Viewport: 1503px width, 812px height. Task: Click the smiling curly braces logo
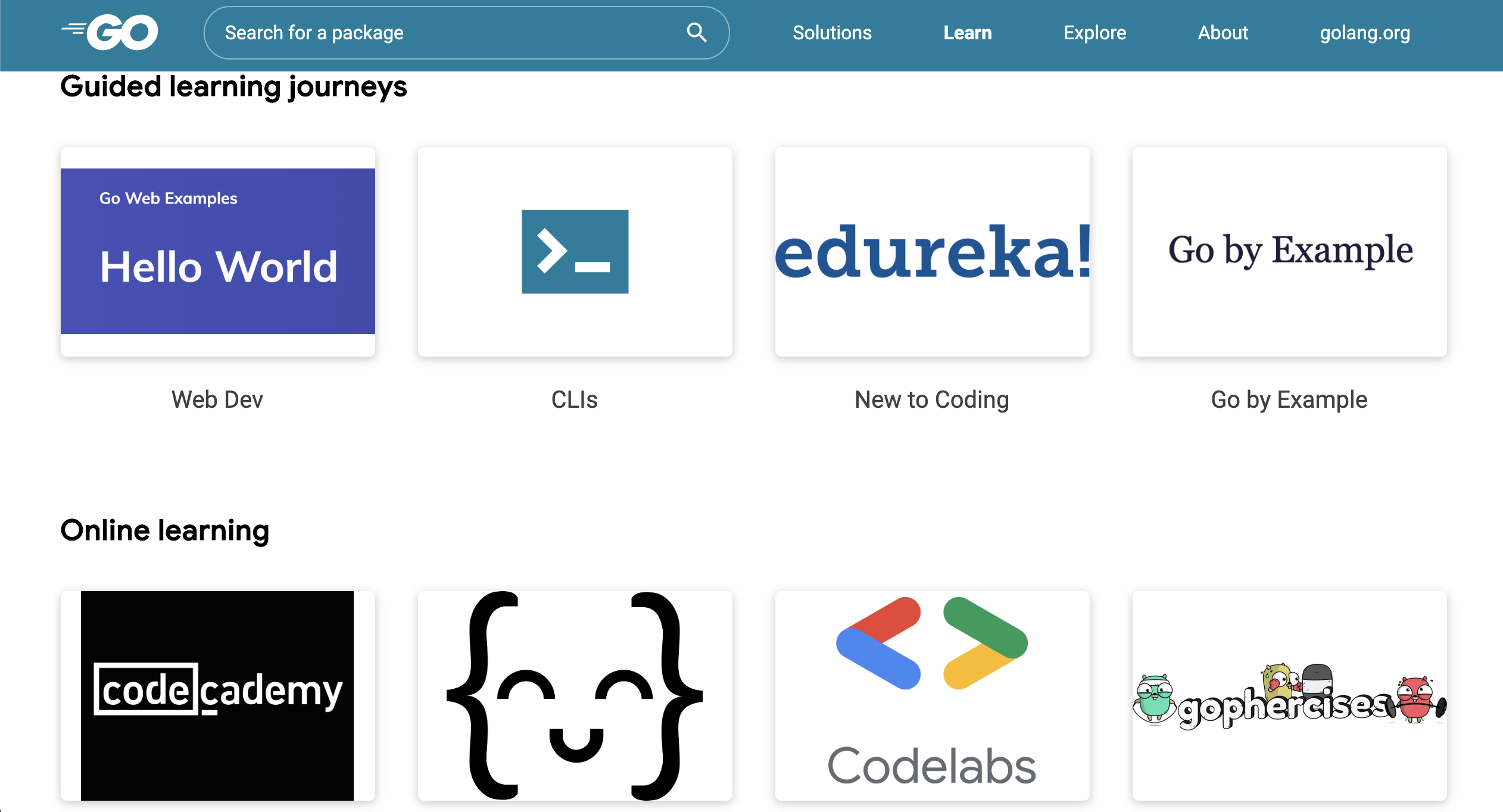coord(575,695)
